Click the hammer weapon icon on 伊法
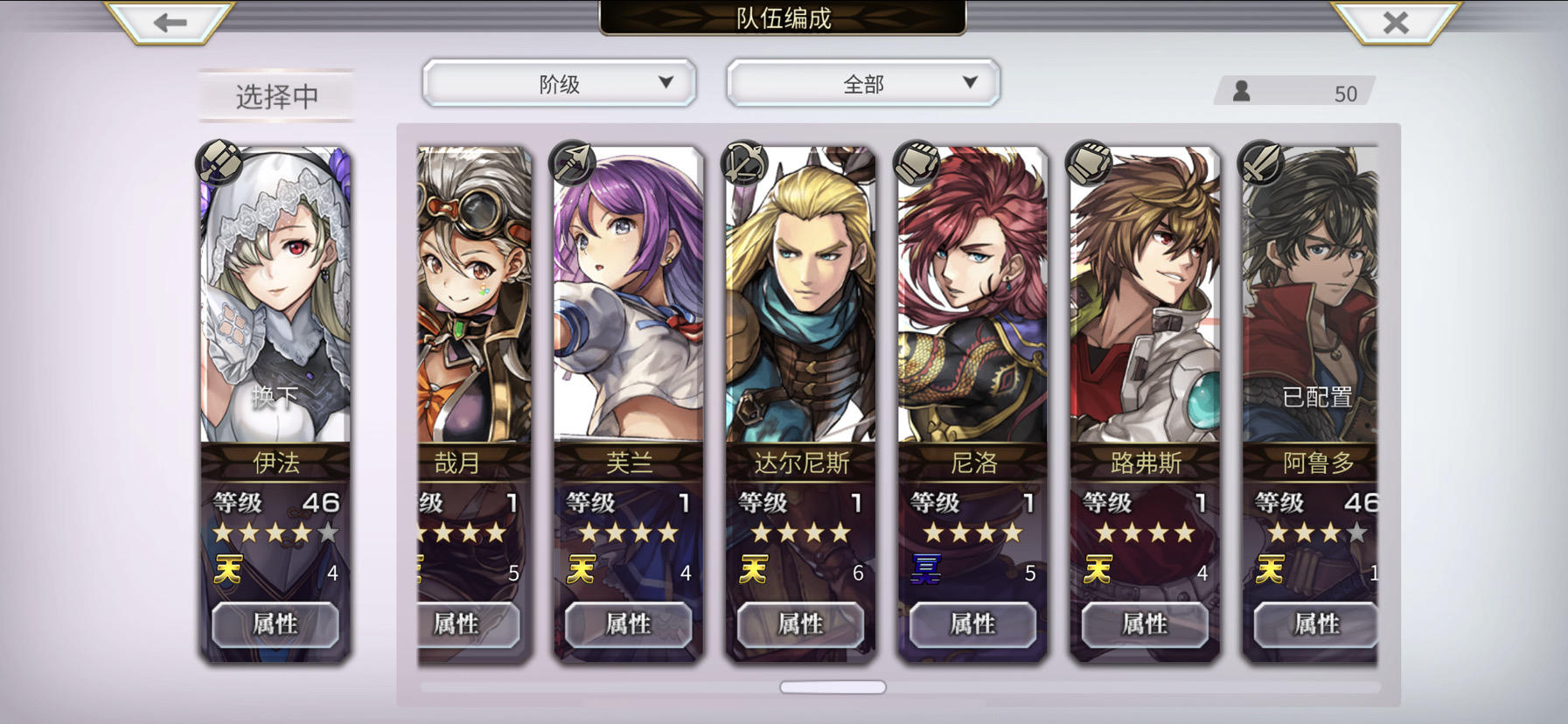The height and width of the screenshot is (724, 1568). point(219,162)
